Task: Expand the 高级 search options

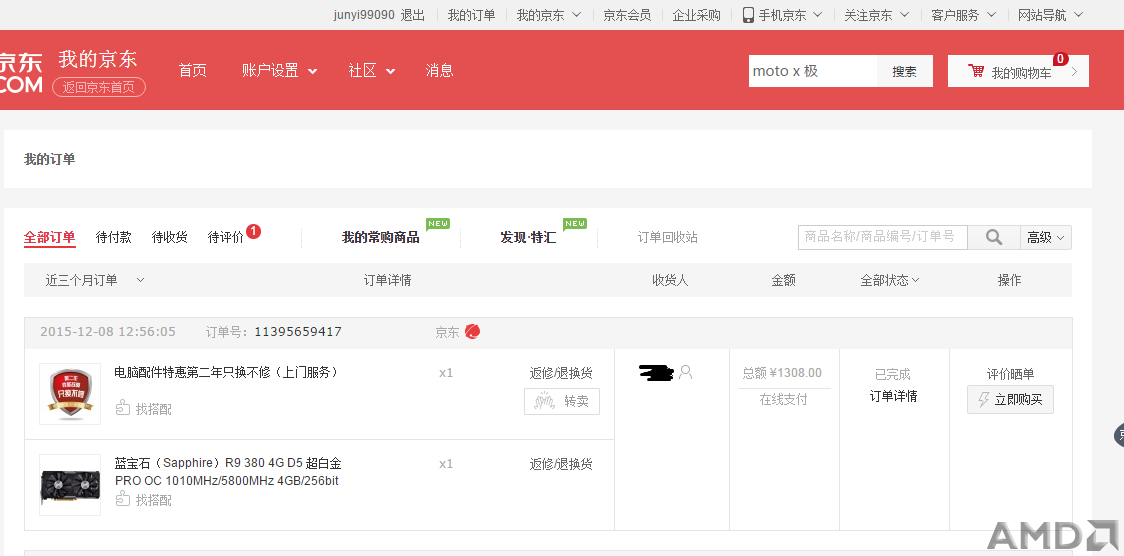Action: click(1046, 237)
